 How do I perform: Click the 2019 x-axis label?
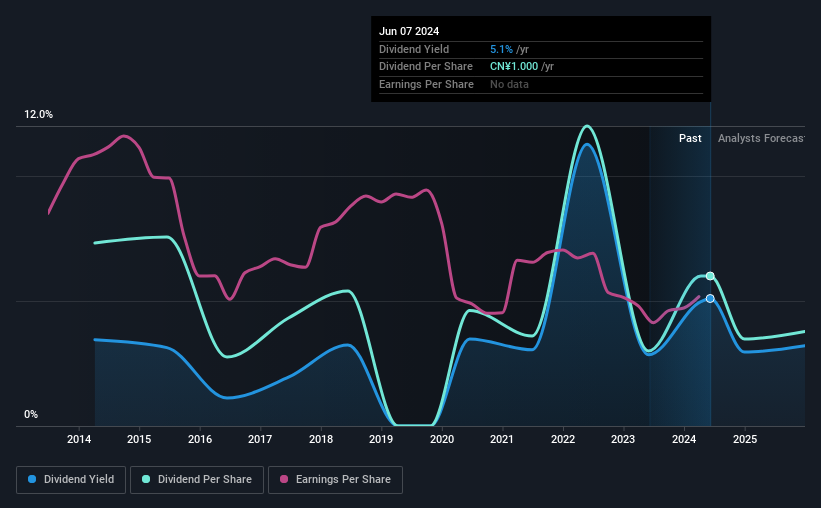(381, 439)
